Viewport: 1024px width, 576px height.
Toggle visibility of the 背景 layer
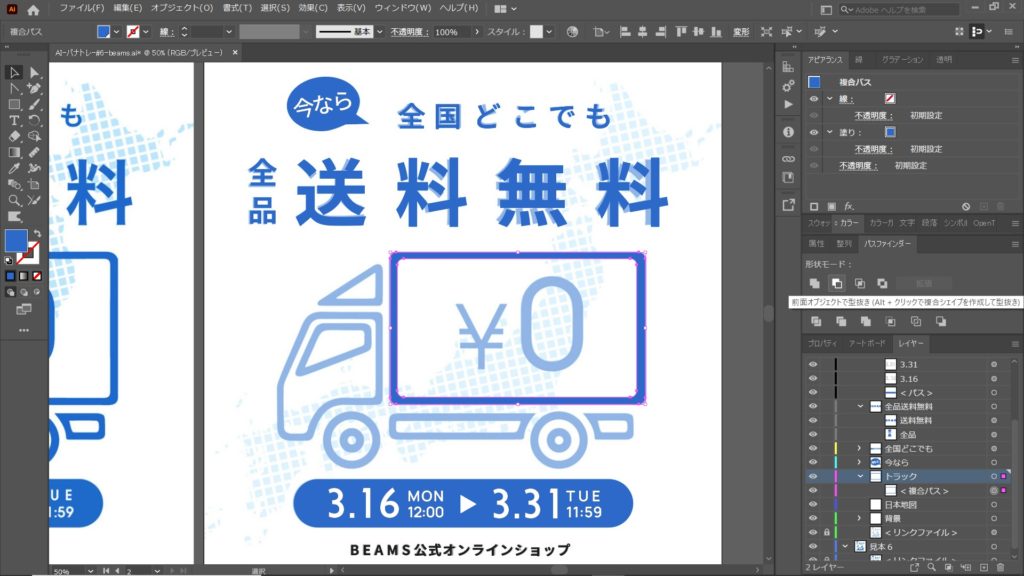point(813,519)
